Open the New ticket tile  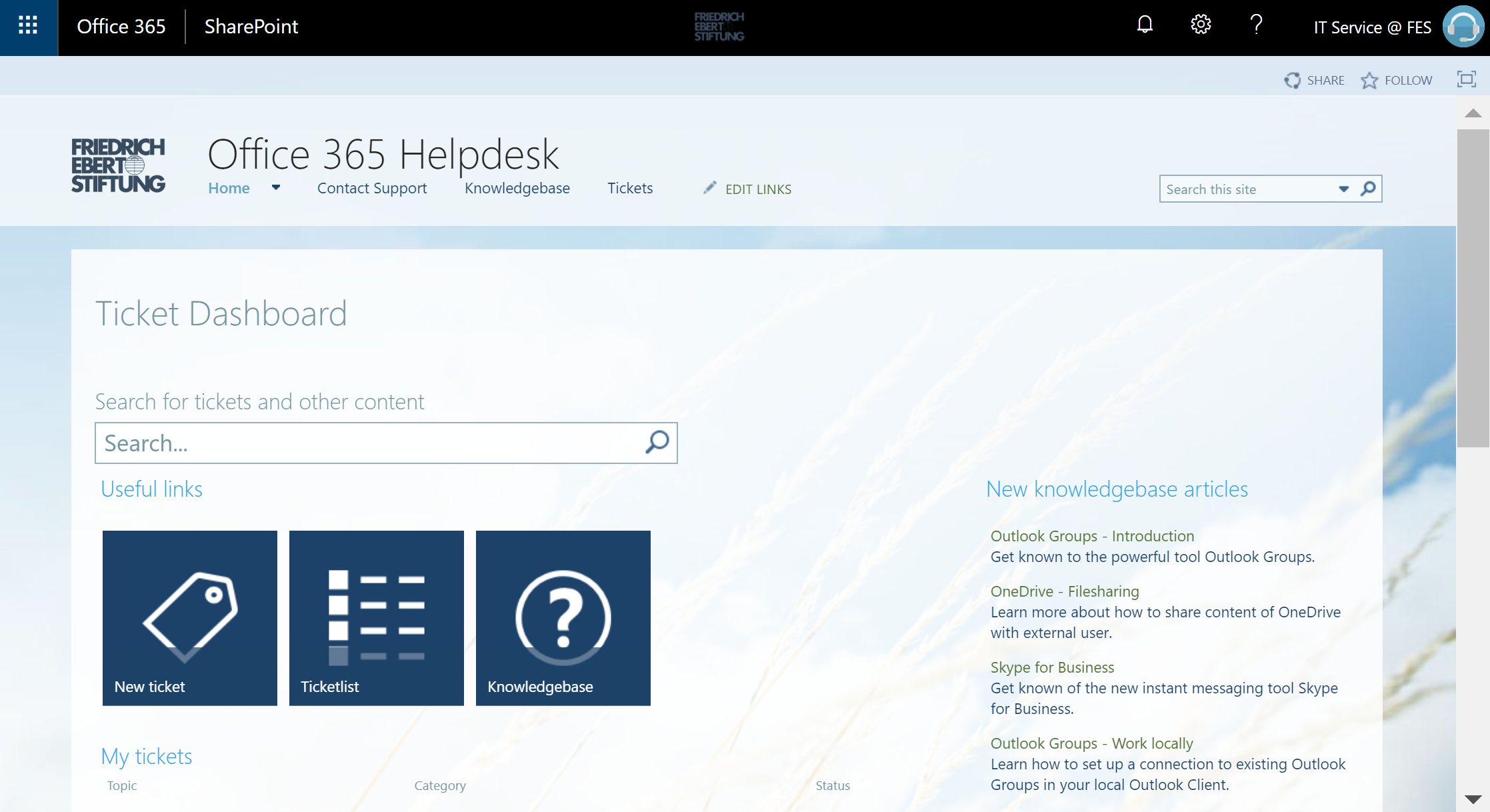(x=190, y=618)
